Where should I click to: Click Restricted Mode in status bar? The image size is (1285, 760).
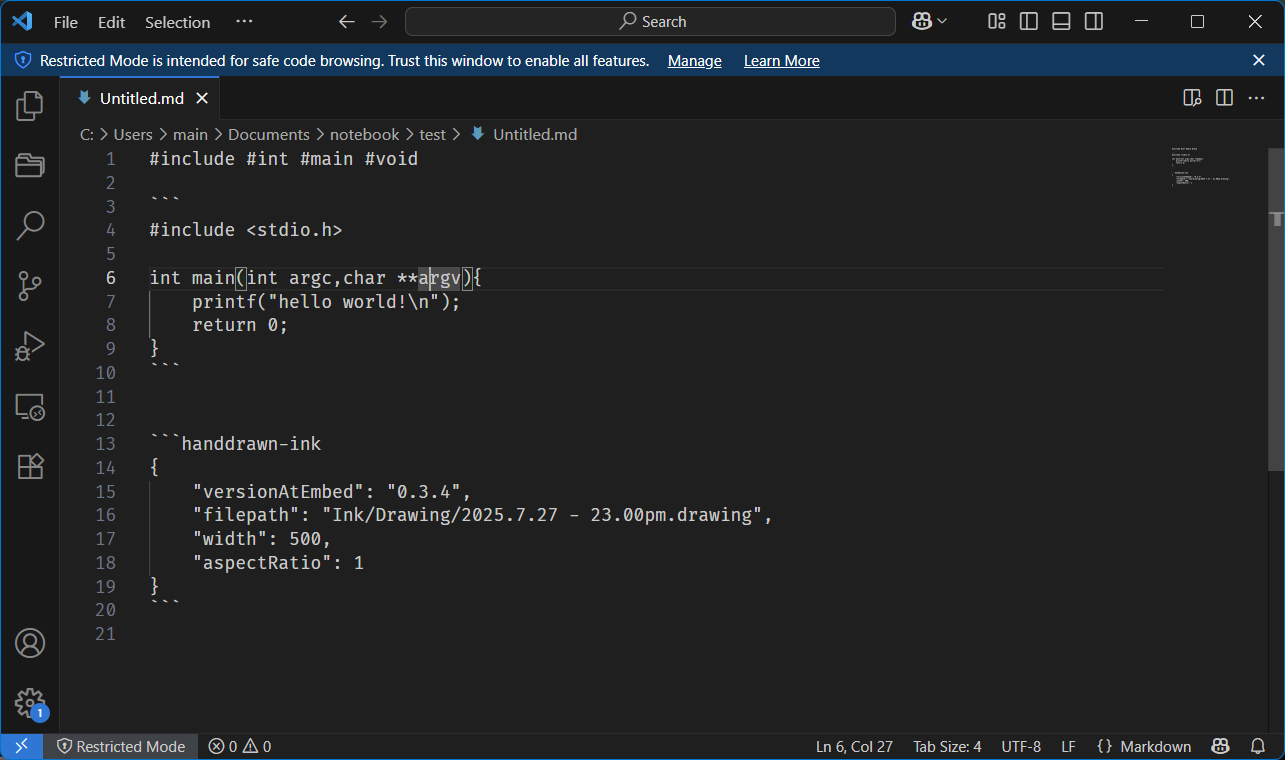point(121,746)
